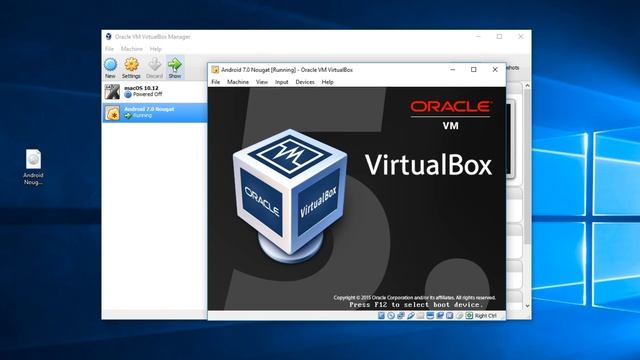The height and width of the screenshot is (360, 640).
Task: Click the New machine icon in VirtualBox Manager
Action: (x=110, y=64)
